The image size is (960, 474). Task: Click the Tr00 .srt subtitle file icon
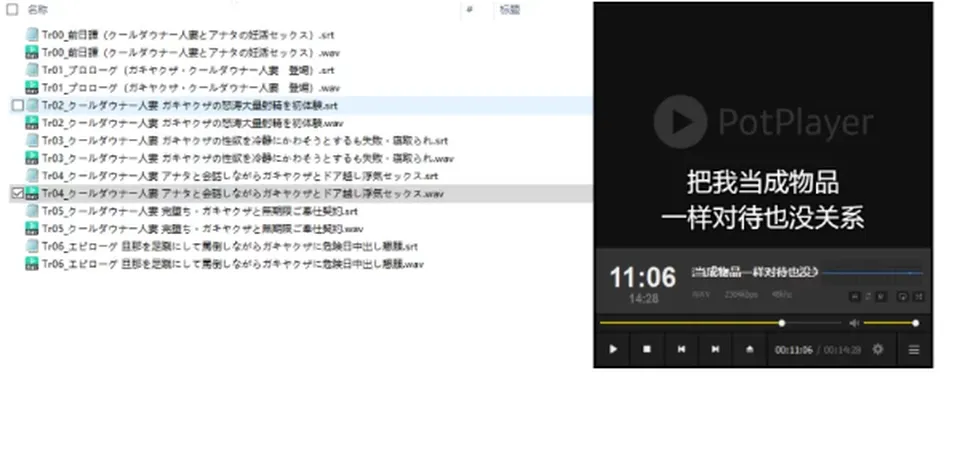coord(32,35)
